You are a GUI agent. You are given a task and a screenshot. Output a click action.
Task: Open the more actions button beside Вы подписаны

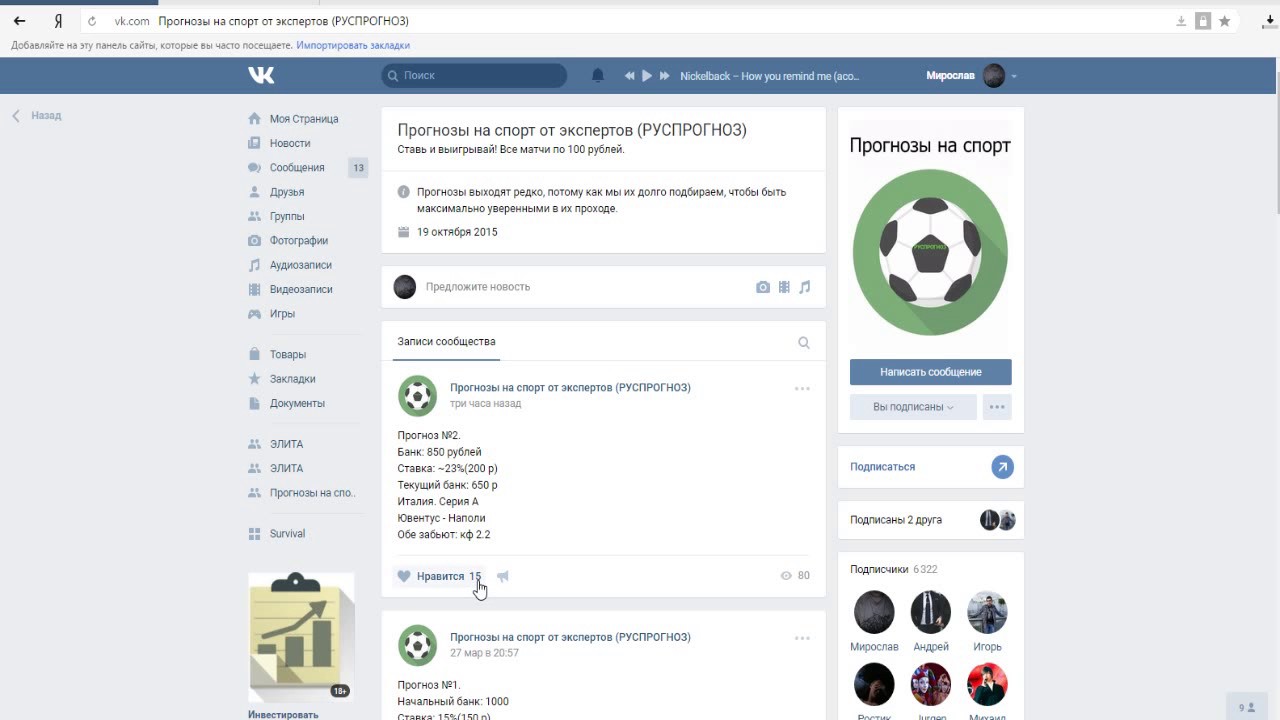point(997,407)
